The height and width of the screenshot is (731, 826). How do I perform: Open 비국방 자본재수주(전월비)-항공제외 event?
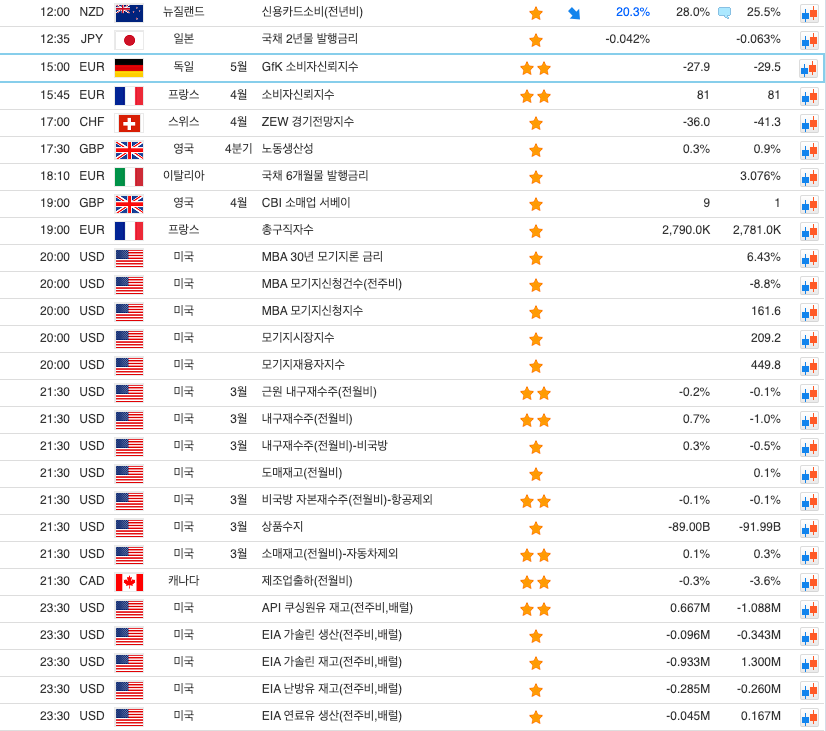click(347, 500)
